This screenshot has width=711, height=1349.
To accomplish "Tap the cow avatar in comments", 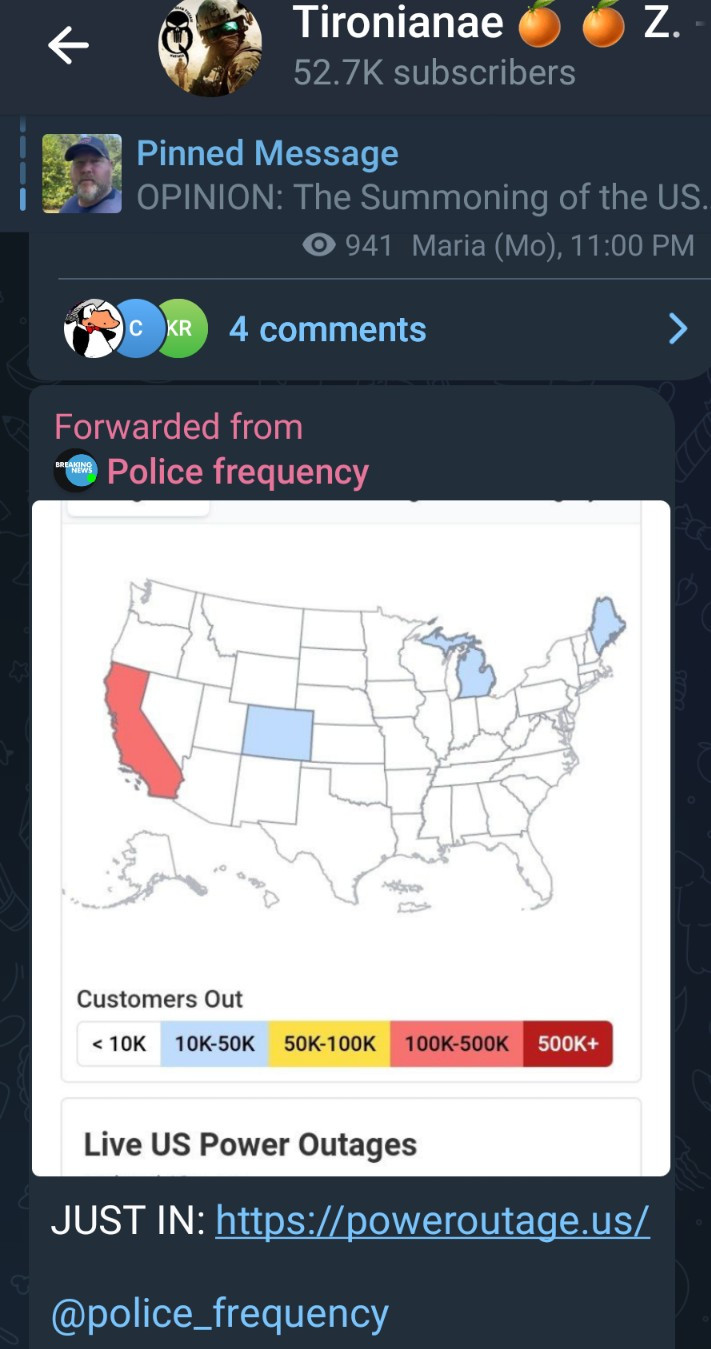I will tap(93, 329).
